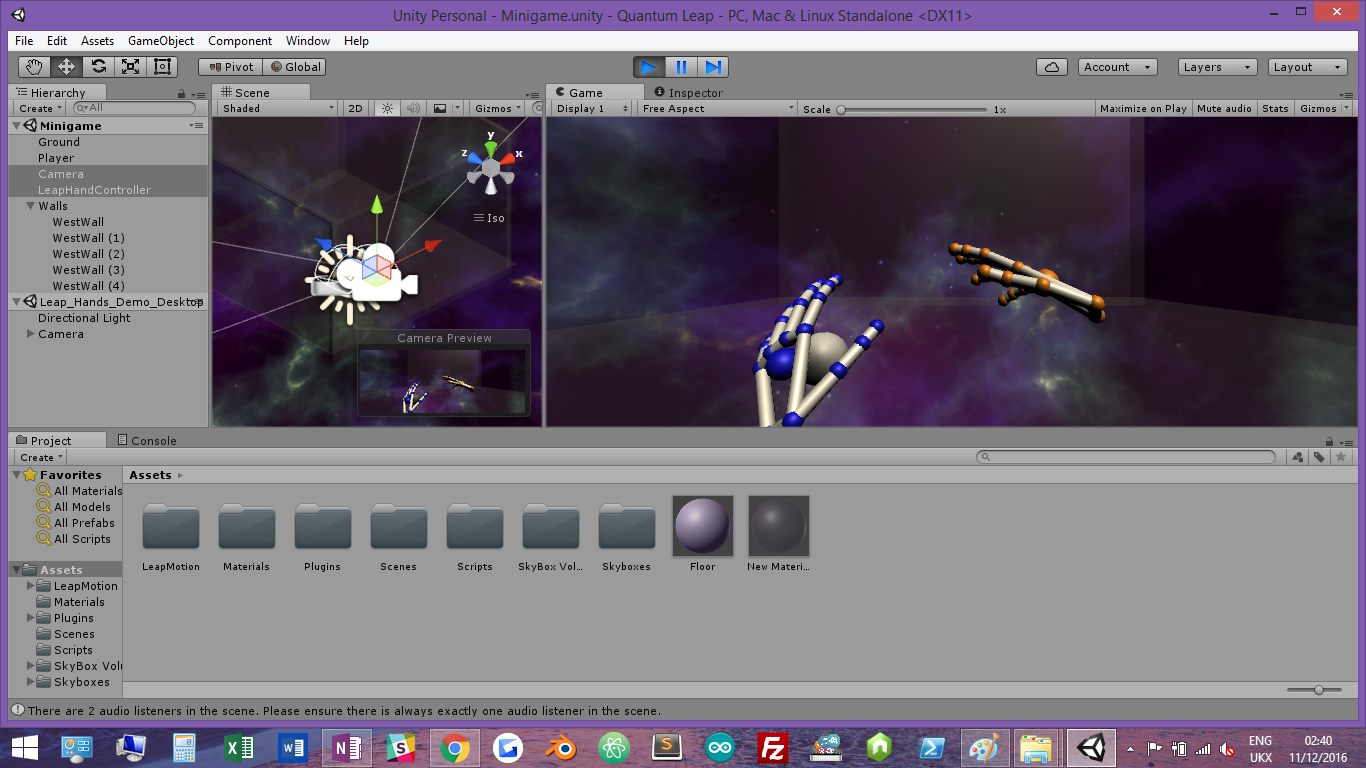Click the Play button

[649, 67]
